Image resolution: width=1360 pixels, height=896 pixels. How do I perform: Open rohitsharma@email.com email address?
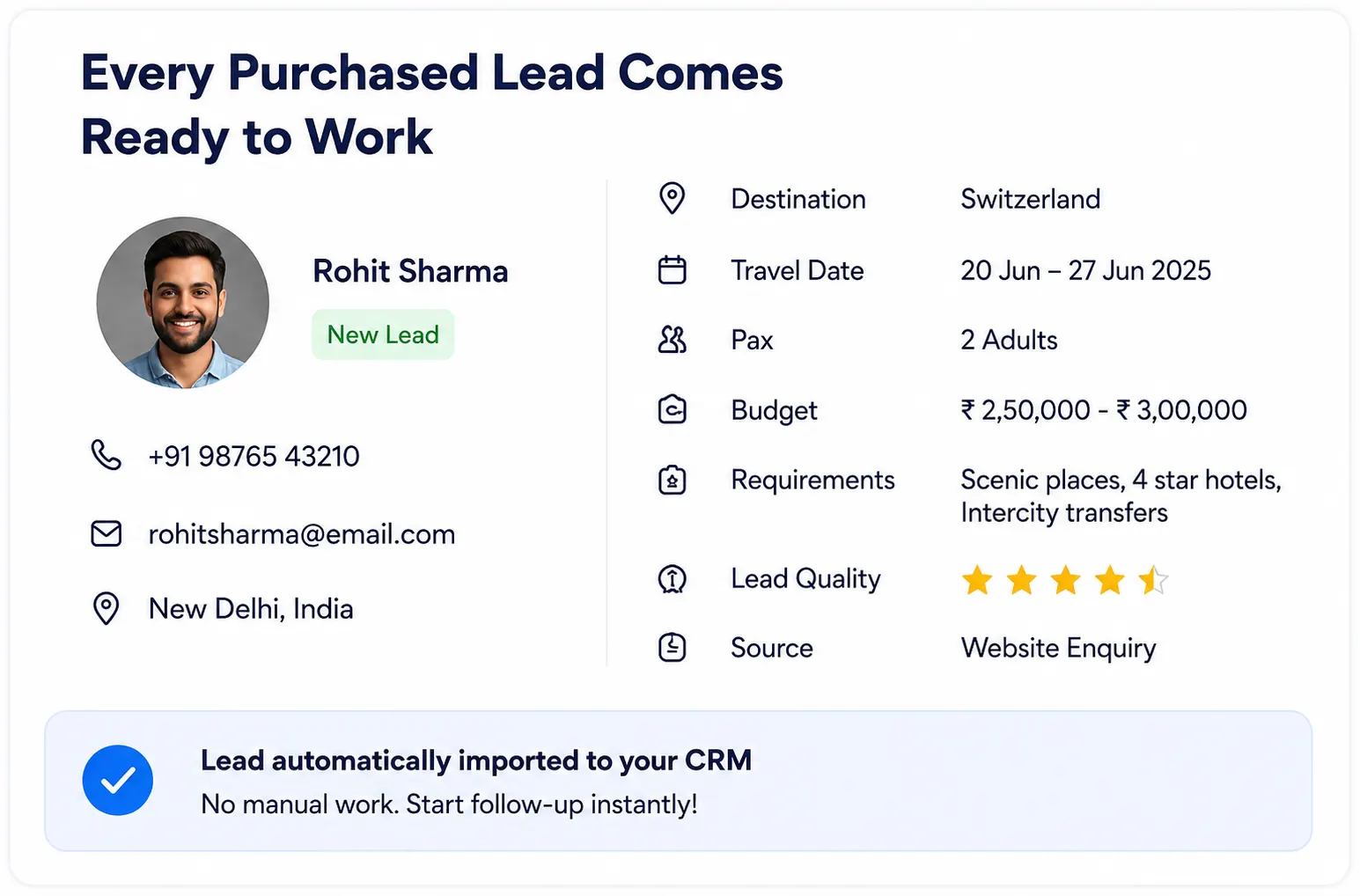click(x=302, y=534)
